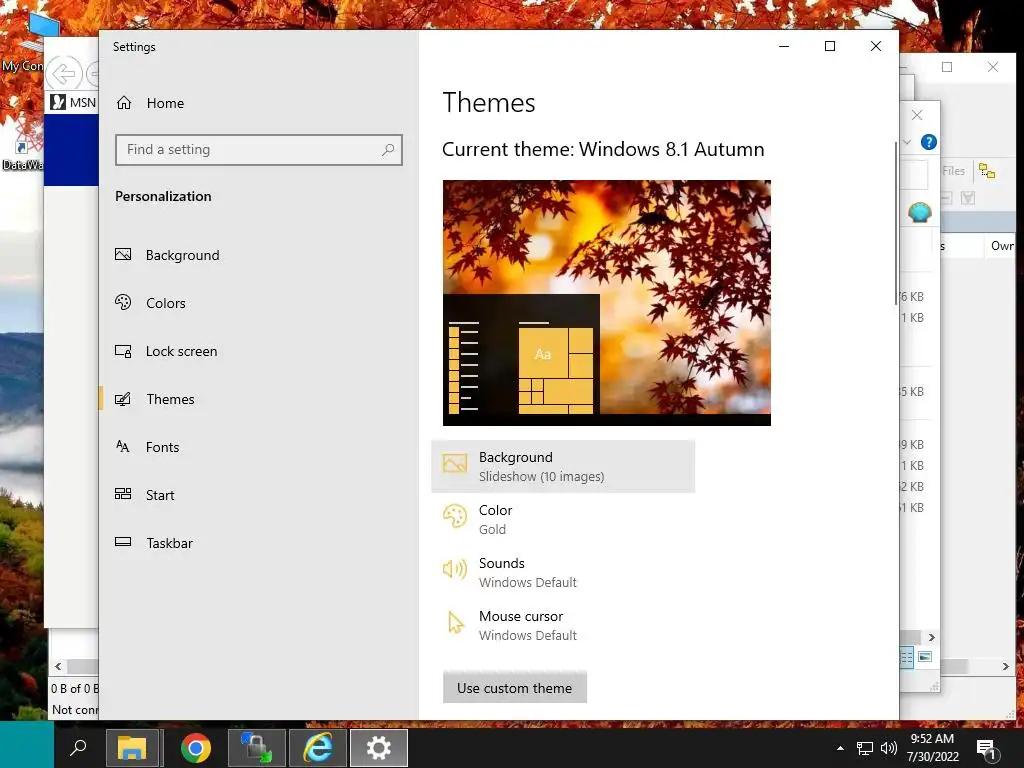The height and width of the screenshot is (768, 1024).
Task: Go to Settings Home
Action: [x=150, y=103]
